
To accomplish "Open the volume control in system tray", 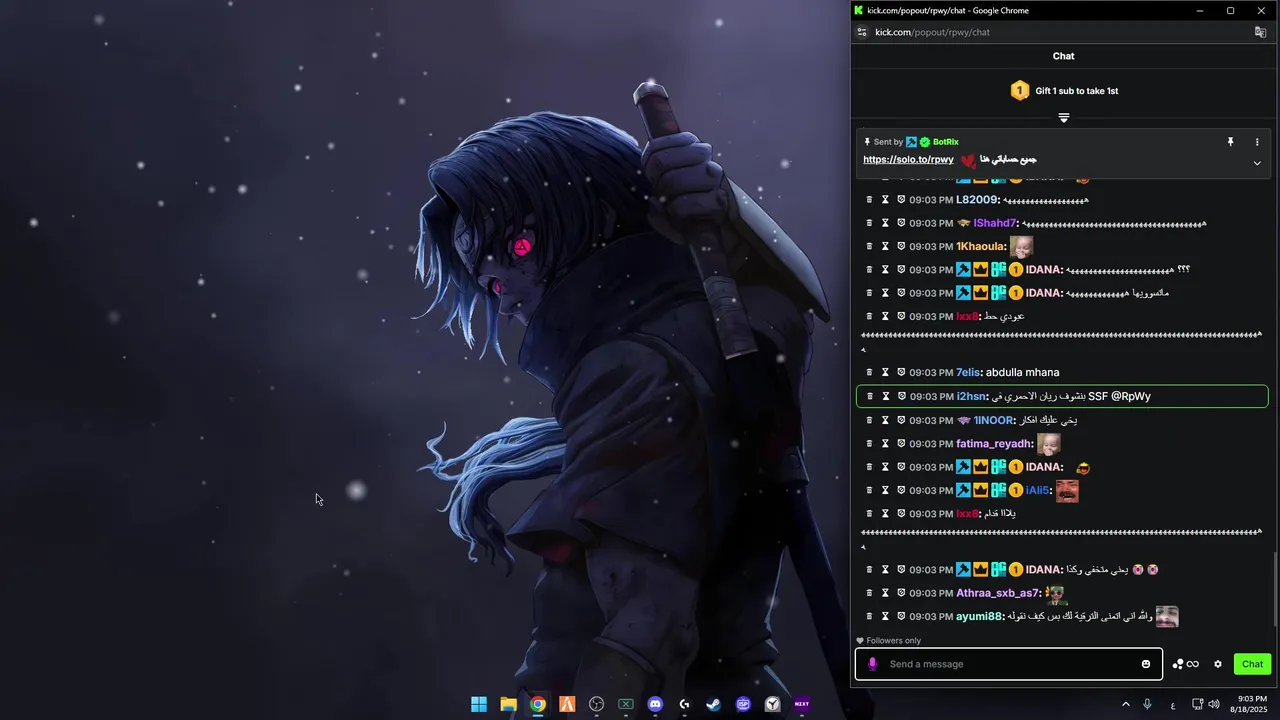I will pos(1214,704).
